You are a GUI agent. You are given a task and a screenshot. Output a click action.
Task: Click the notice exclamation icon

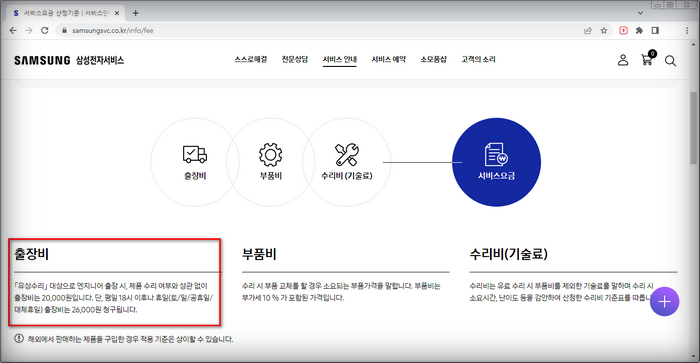click(x=19, y=338)
